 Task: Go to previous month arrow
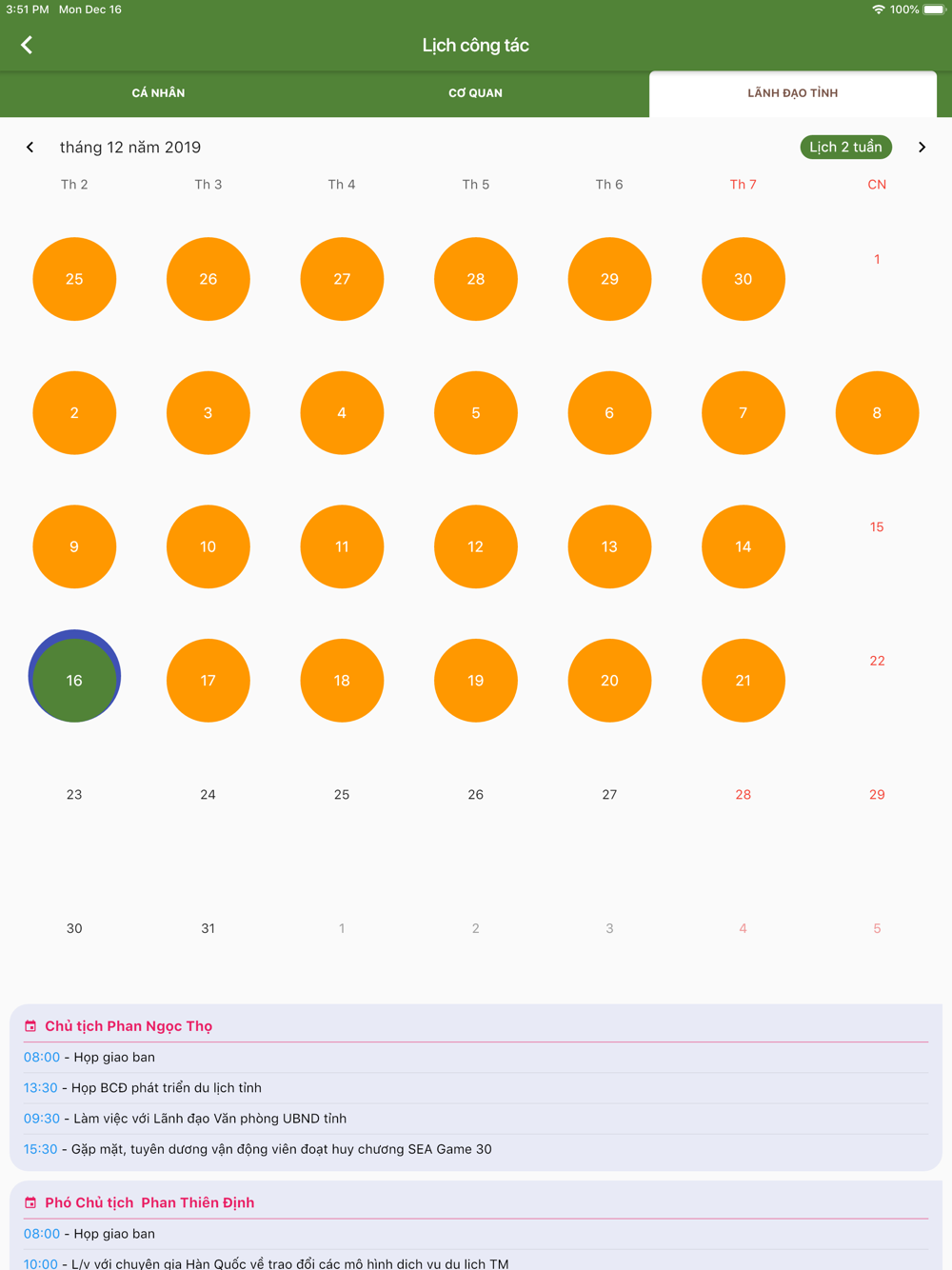[x=30, y=148]
